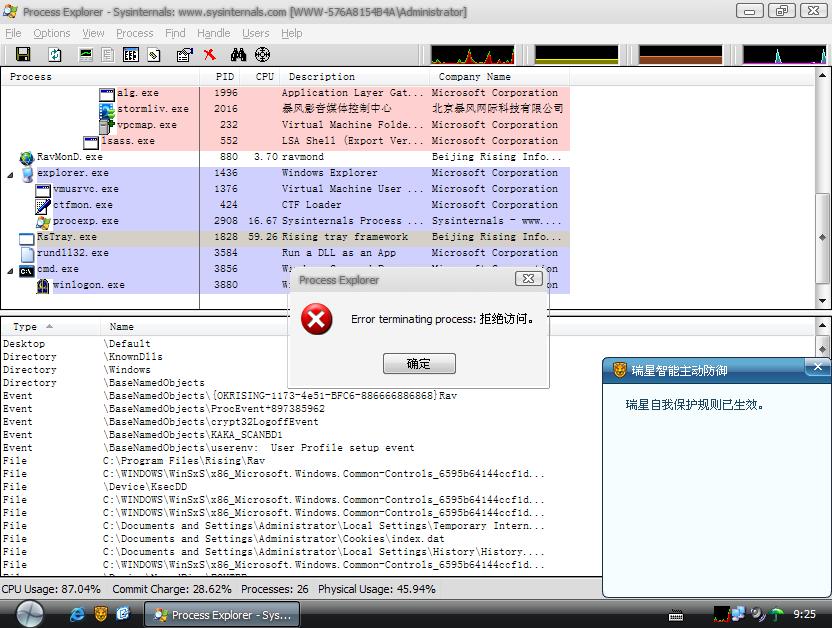This screenshot has width=832, height=628.
Task: Sort by the PID column header
Action: 219,77
